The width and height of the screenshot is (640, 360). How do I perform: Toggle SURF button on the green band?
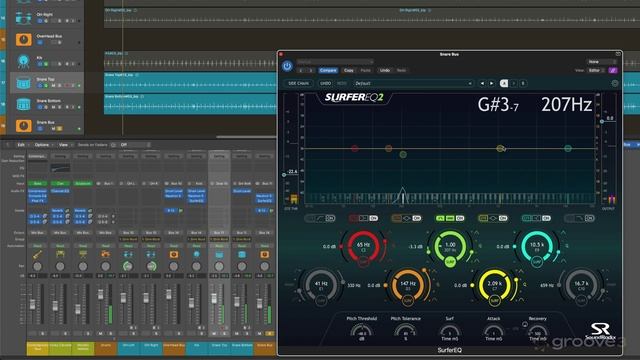coord(450,262)
